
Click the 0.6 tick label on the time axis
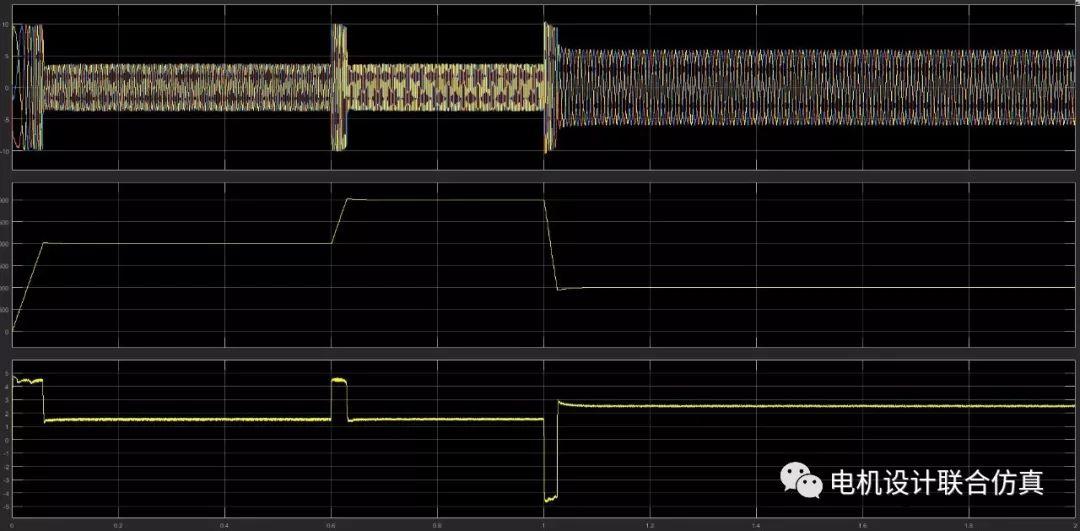(330, 525)
